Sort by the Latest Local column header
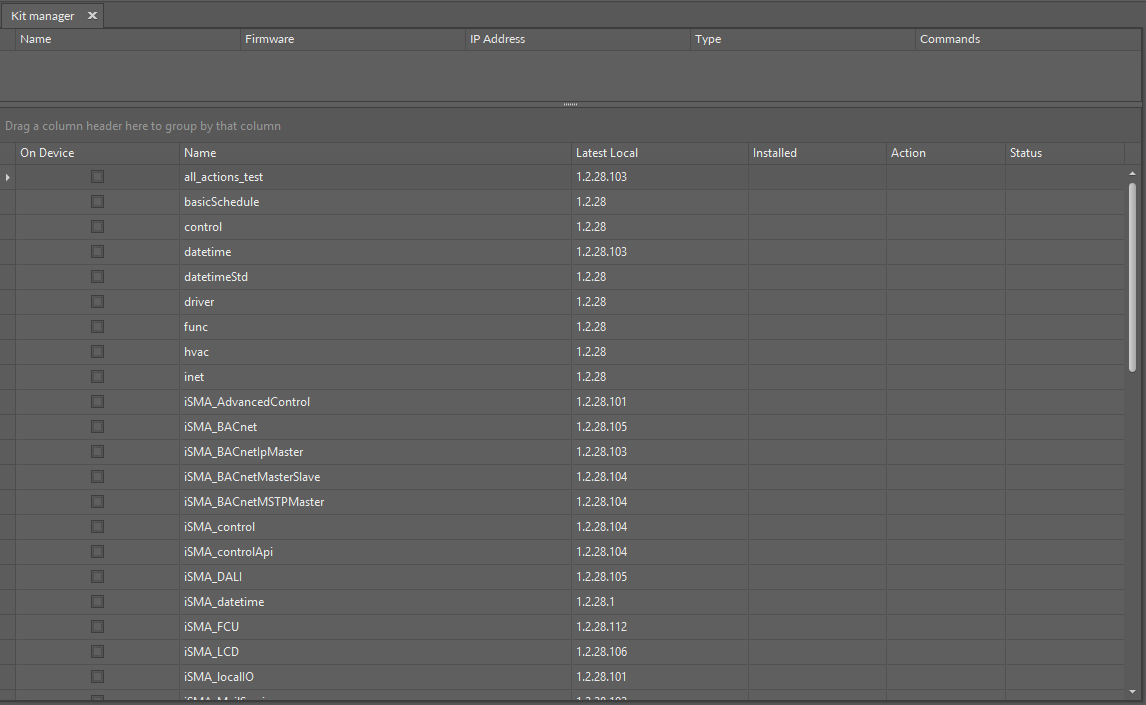Image resolution: width=1146 pixels, height=705 pixels. pos(607,153)
